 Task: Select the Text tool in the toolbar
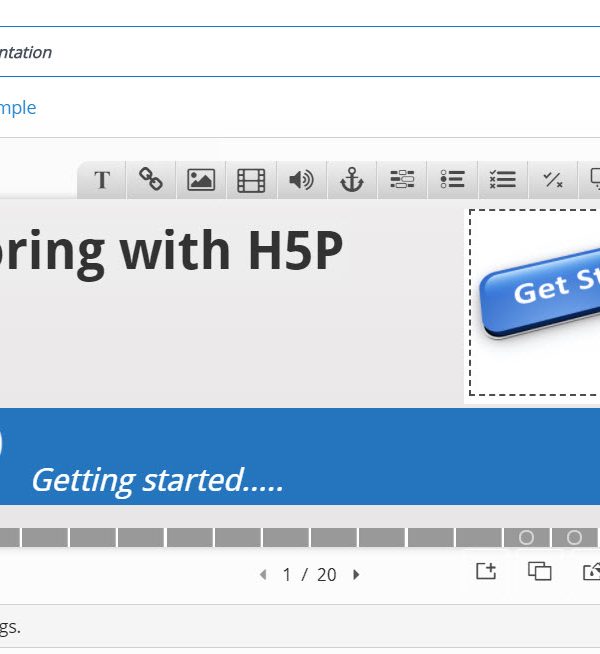coord(102,180)
